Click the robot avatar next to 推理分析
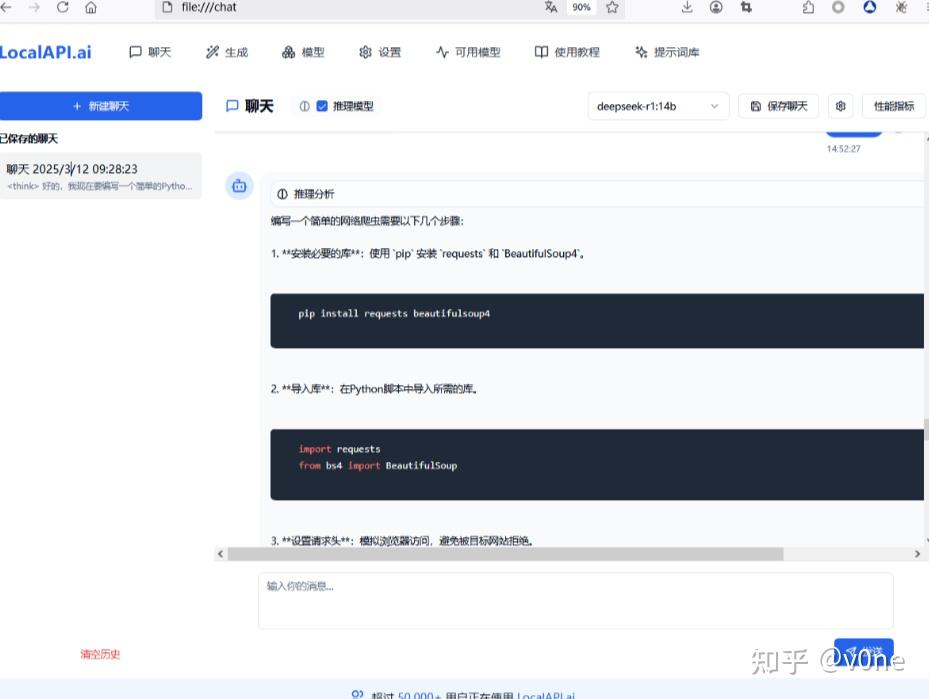The height and width of the screenshot is (699, 929). [x=238, y=185]
